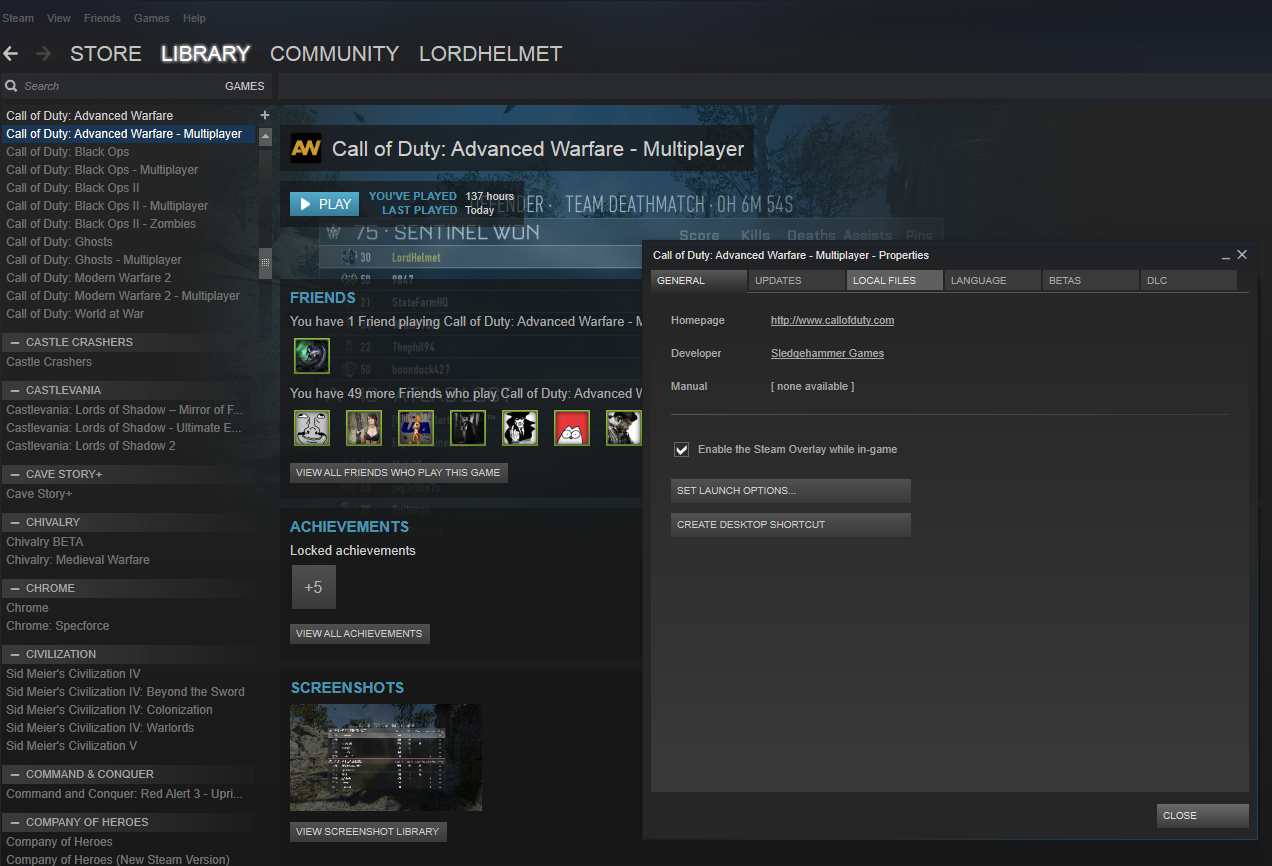1272x866 pixels.
Task: Toggle Enable the Steam Overlay checkbox
Action: click(x=681, y=450)
